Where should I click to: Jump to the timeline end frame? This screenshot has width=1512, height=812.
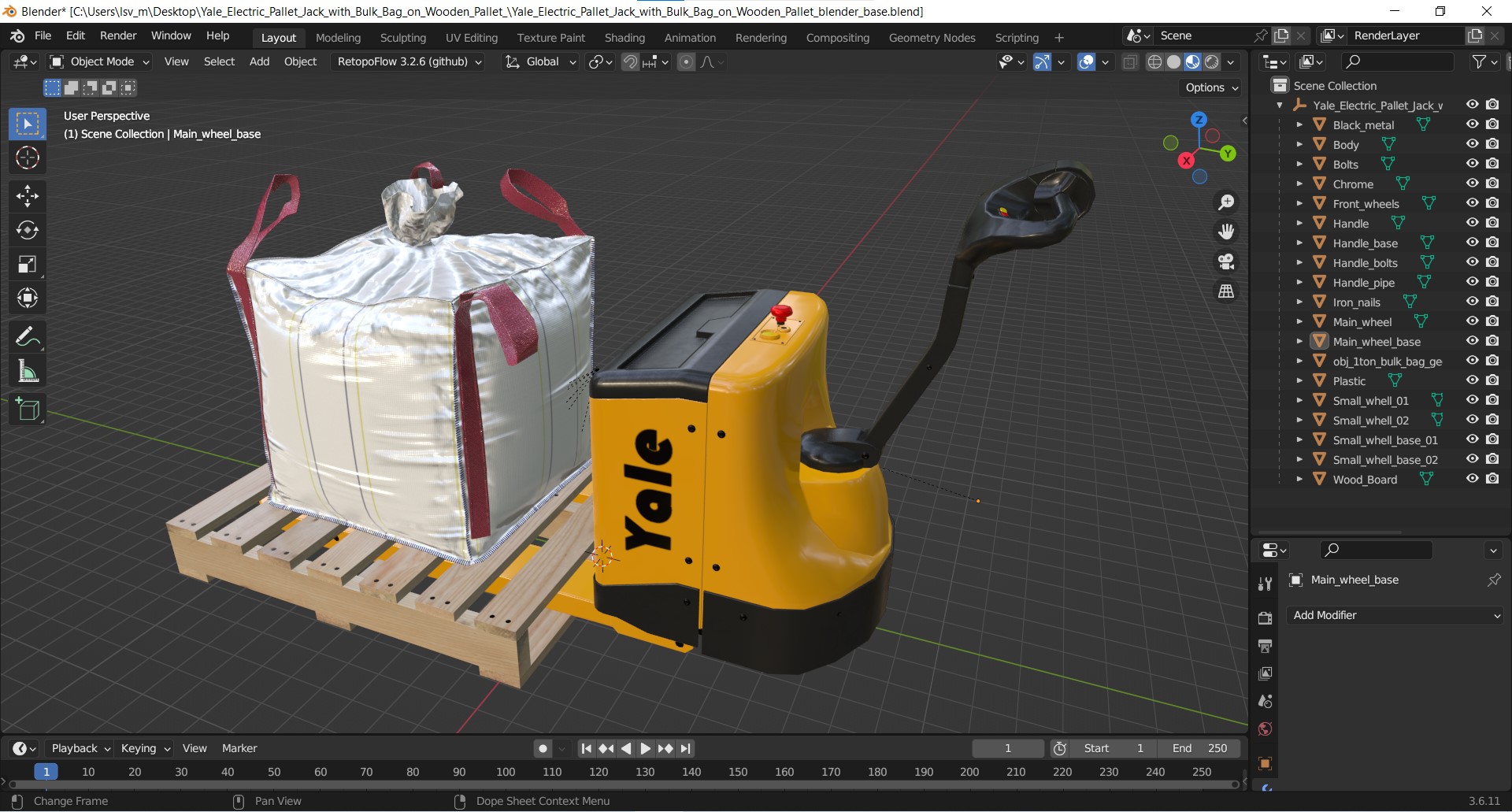(685, 748)
